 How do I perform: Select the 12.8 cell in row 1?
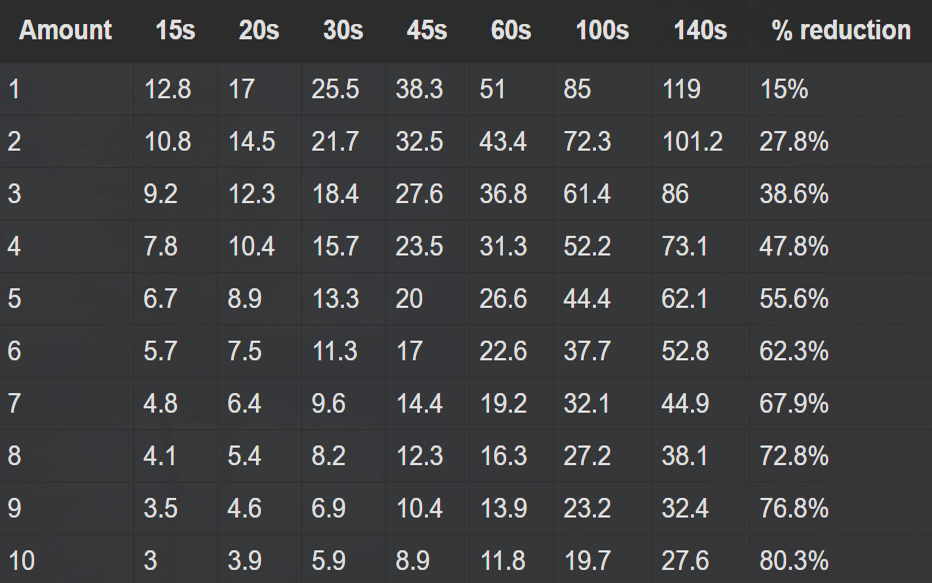(167, 90)
